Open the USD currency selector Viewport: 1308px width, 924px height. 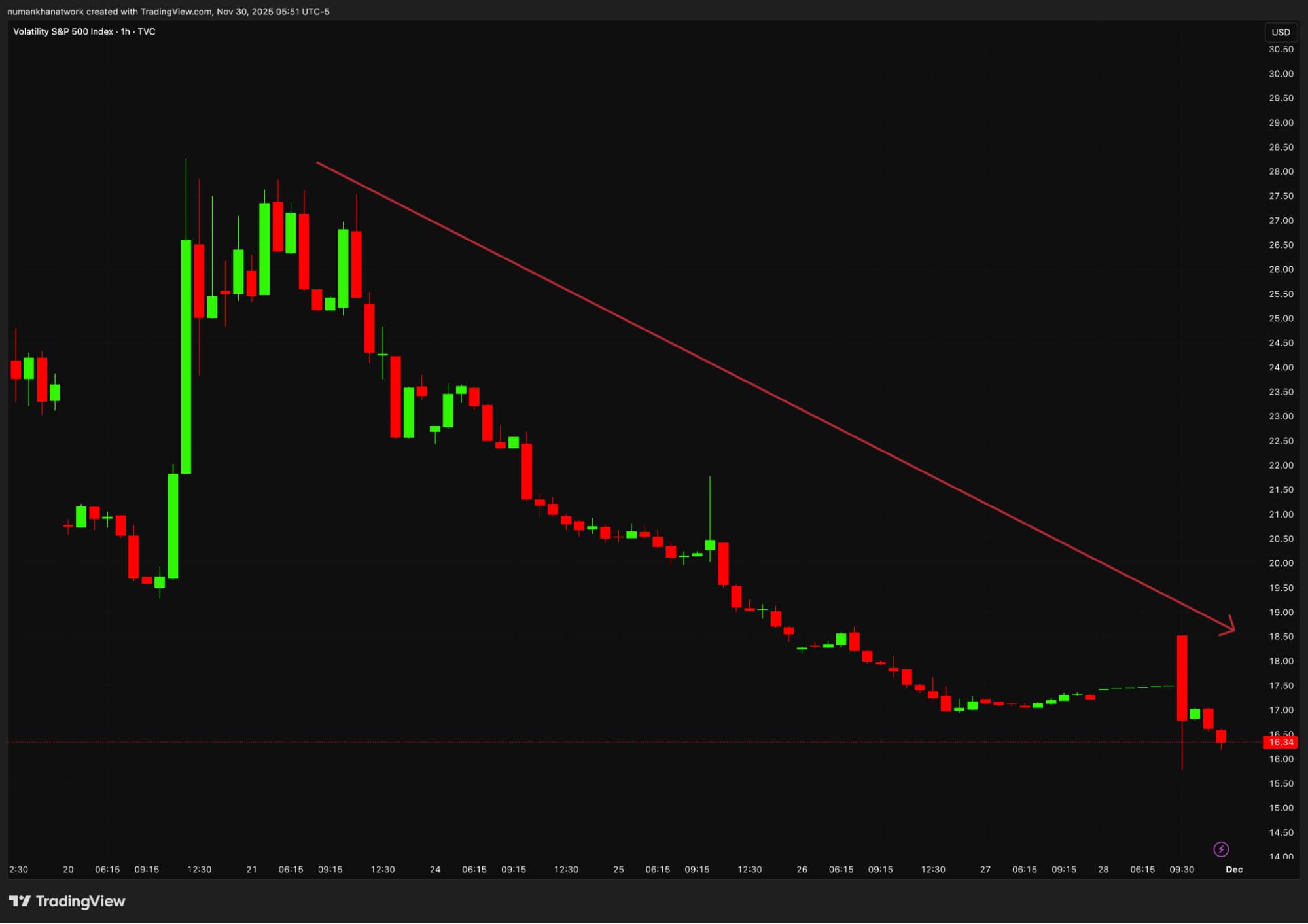click(1280, 32)
